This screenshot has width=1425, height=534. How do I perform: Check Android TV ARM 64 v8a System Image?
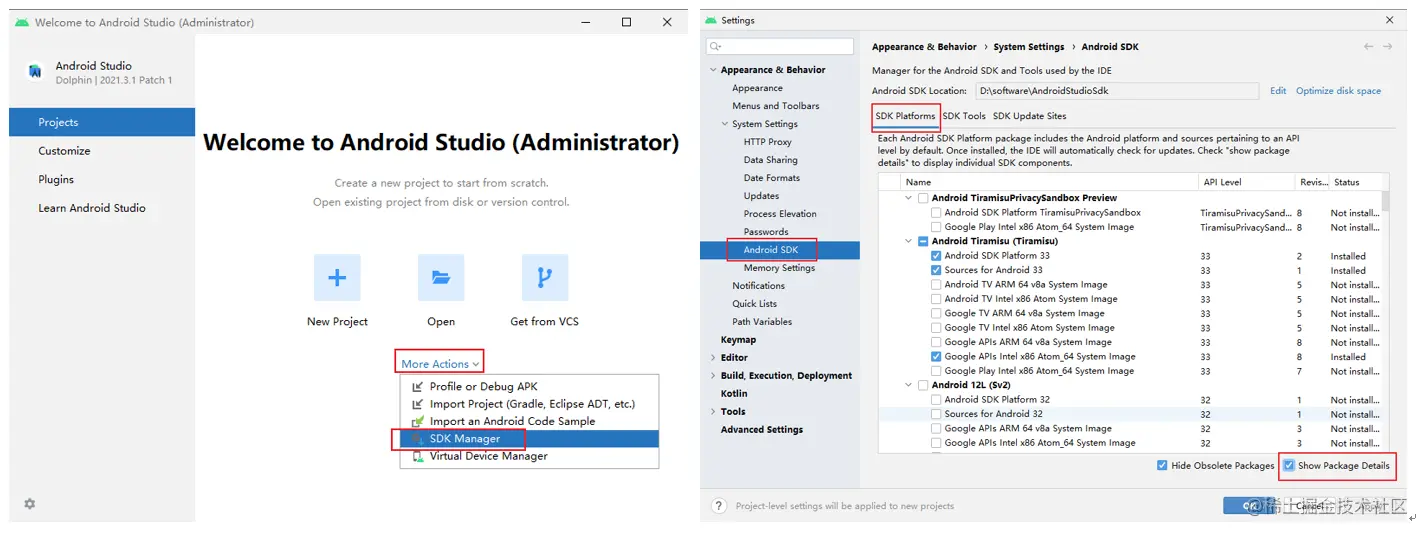(x=936, y=285)
